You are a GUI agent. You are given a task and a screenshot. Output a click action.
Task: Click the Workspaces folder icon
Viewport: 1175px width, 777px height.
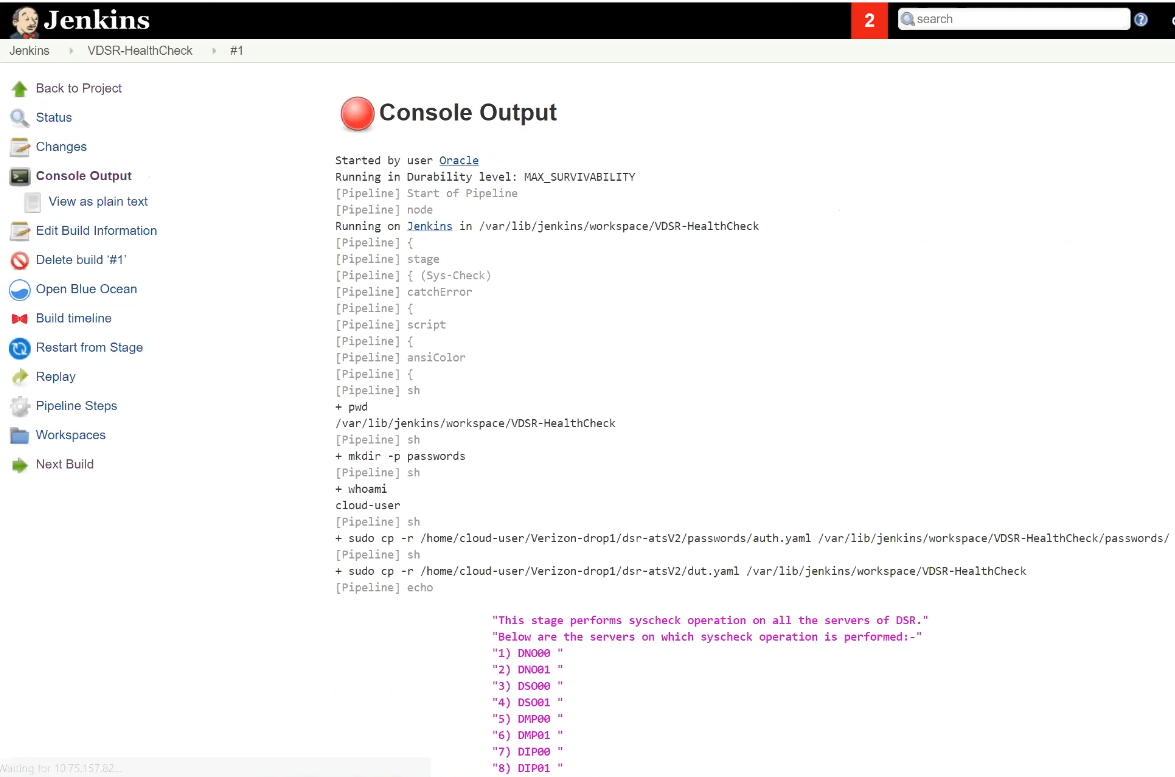pyautogui.click(x=19, y=435)
